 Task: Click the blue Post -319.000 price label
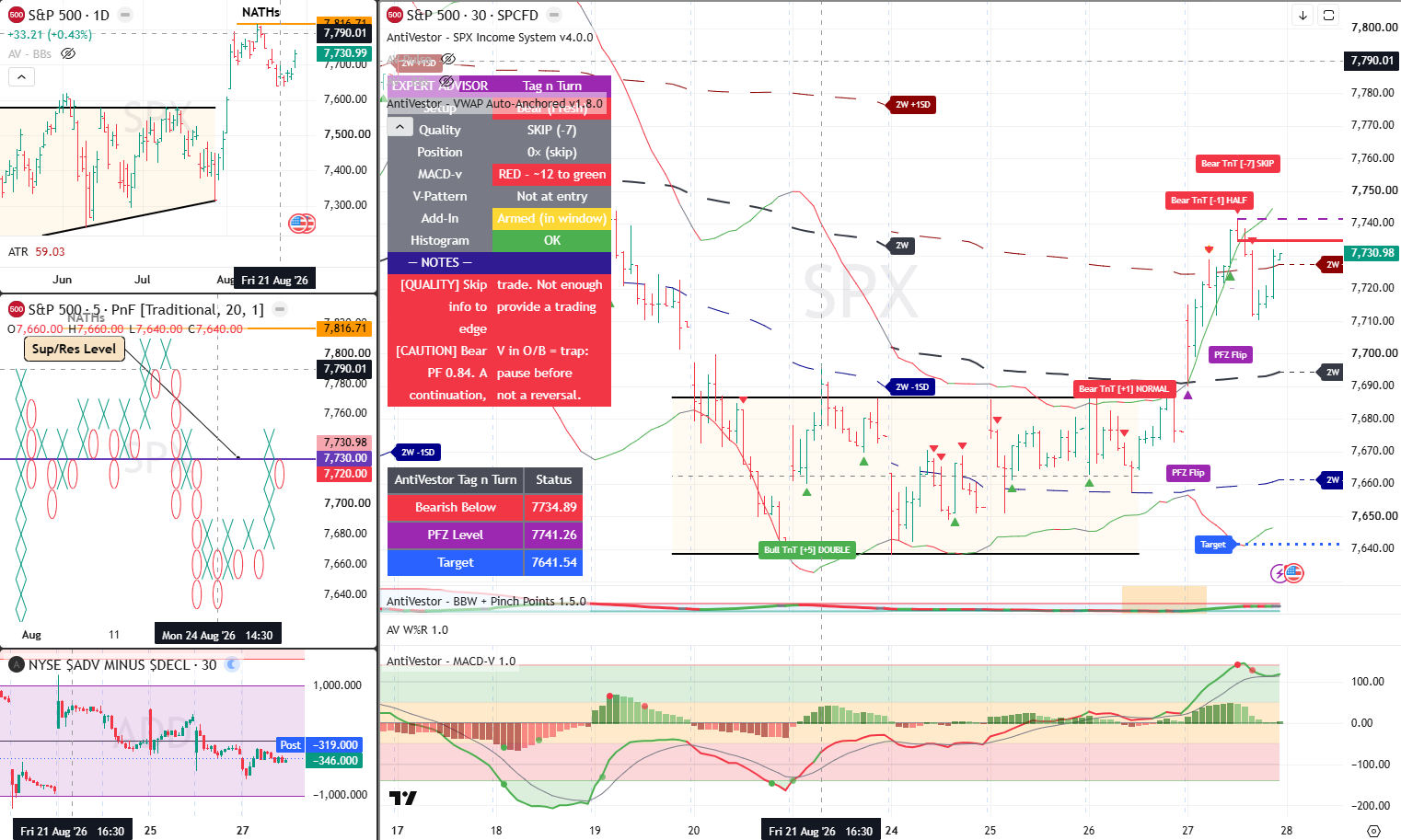319,745
